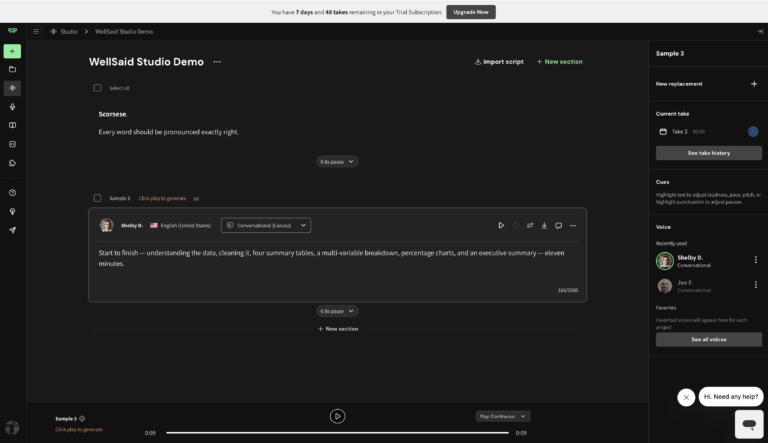Open project options next to WellSaid Studio Demo

(217, 62)
